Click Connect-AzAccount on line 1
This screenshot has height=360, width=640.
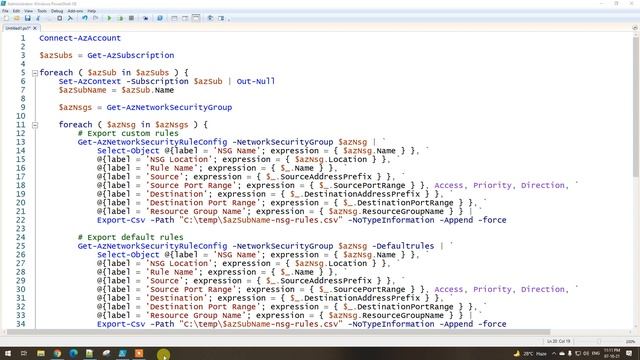pyautogui.click(x=80, y=38)
